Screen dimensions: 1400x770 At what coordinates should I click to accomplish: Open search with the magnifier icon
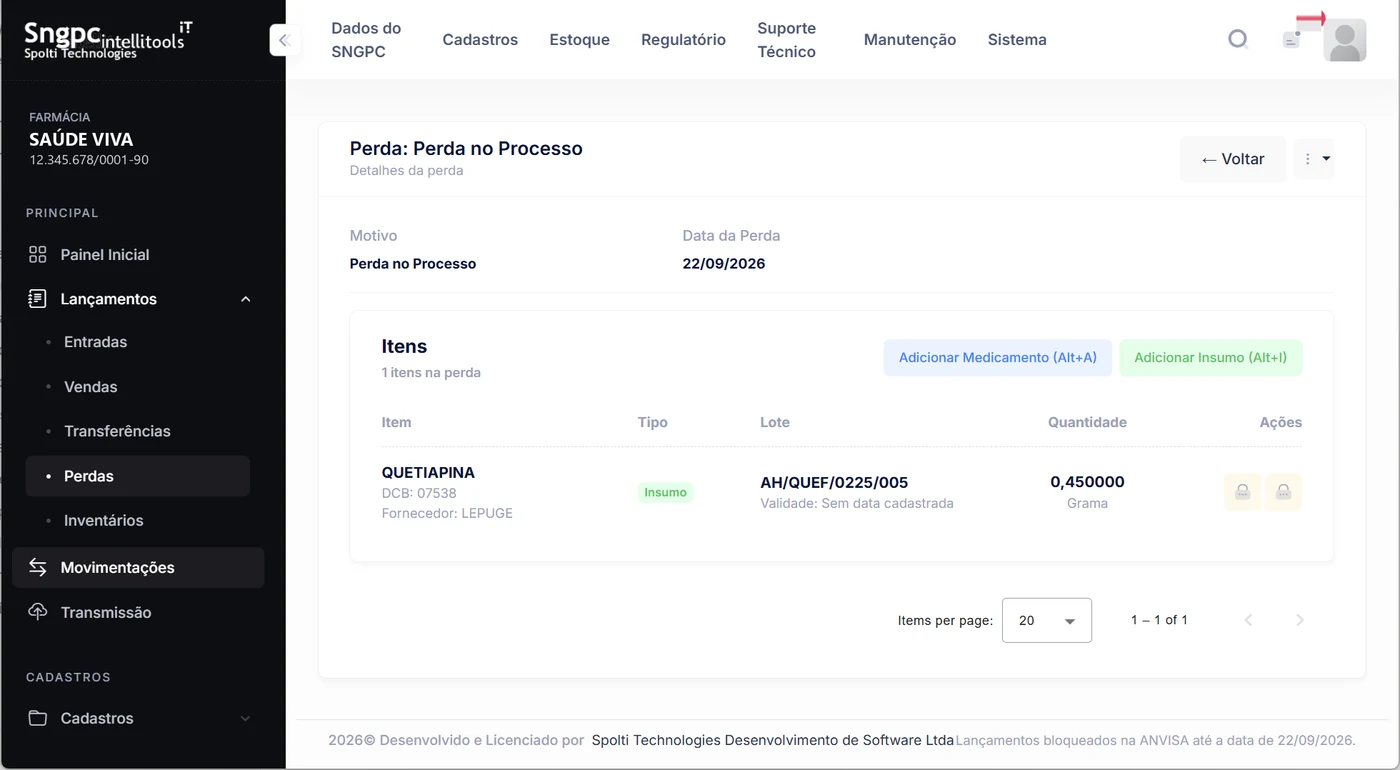coord(1238,40)
